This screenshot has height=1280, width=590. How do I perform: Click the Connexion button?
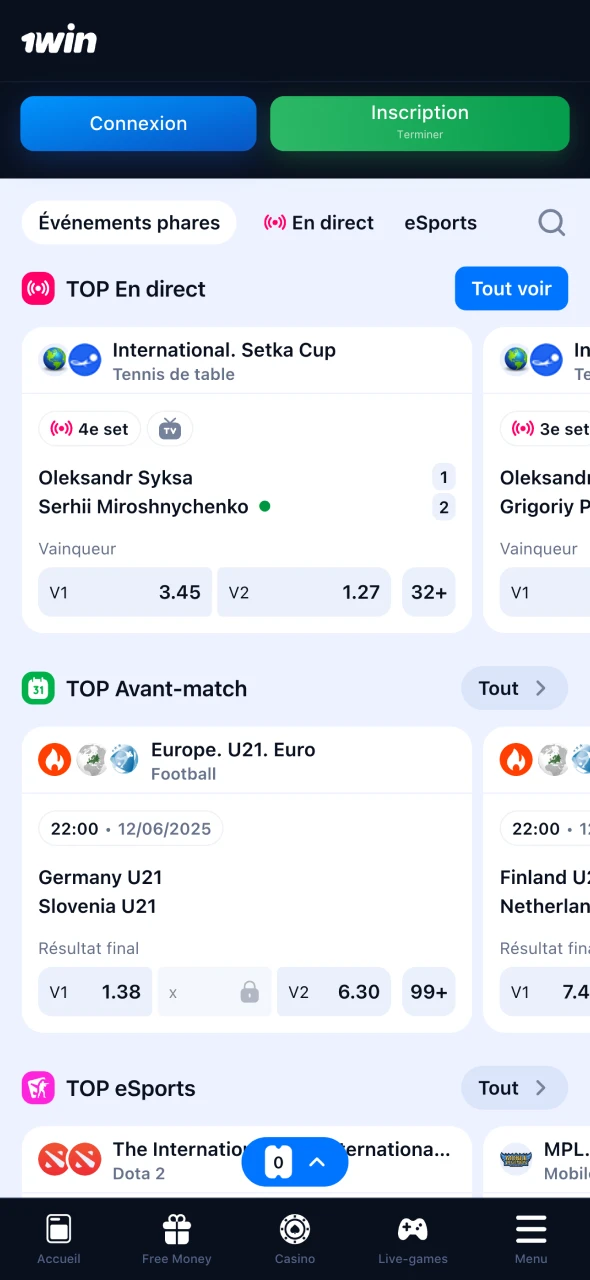(138, 123)
